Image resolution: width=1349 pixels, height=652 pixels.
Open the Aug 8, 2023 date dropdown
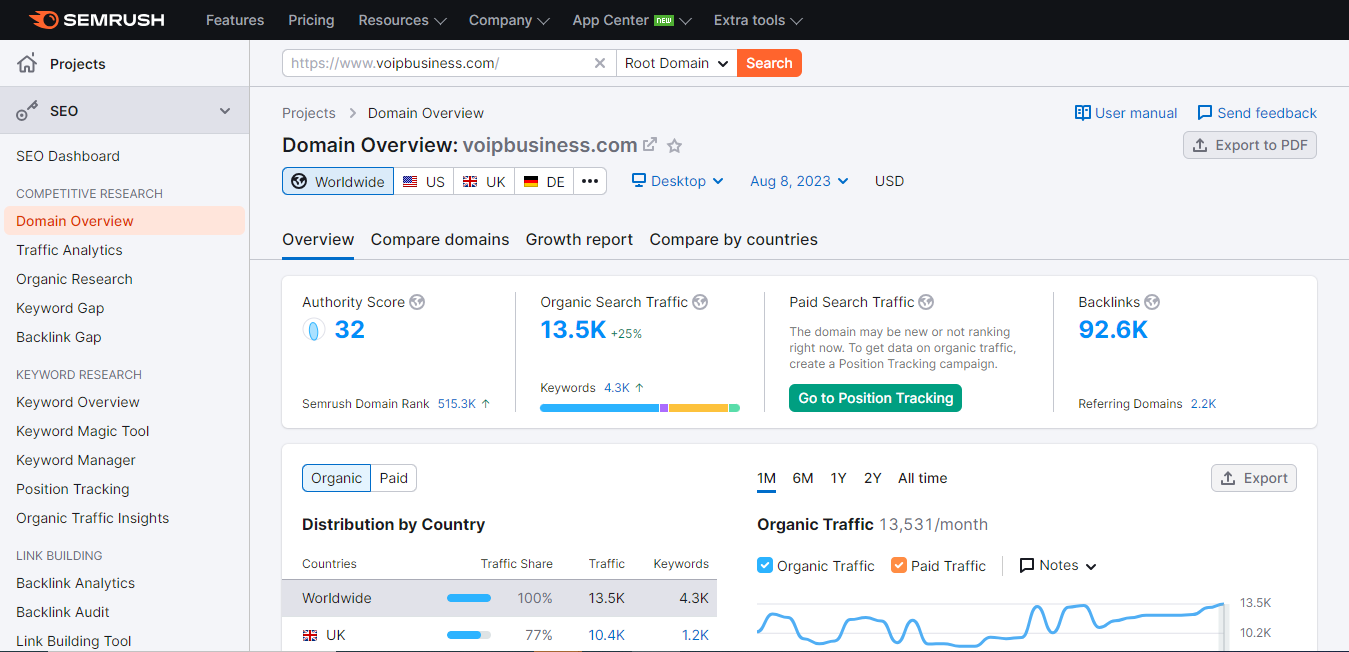click(x=799, y=181)
